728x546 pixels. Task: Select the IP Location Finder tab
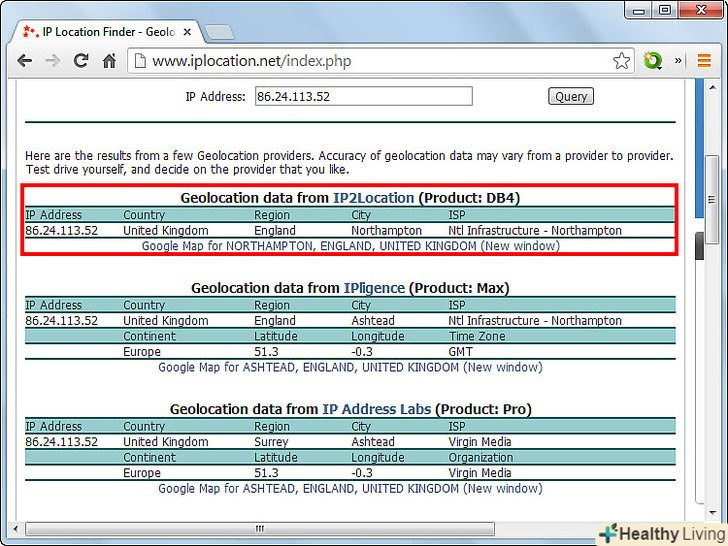100,32
